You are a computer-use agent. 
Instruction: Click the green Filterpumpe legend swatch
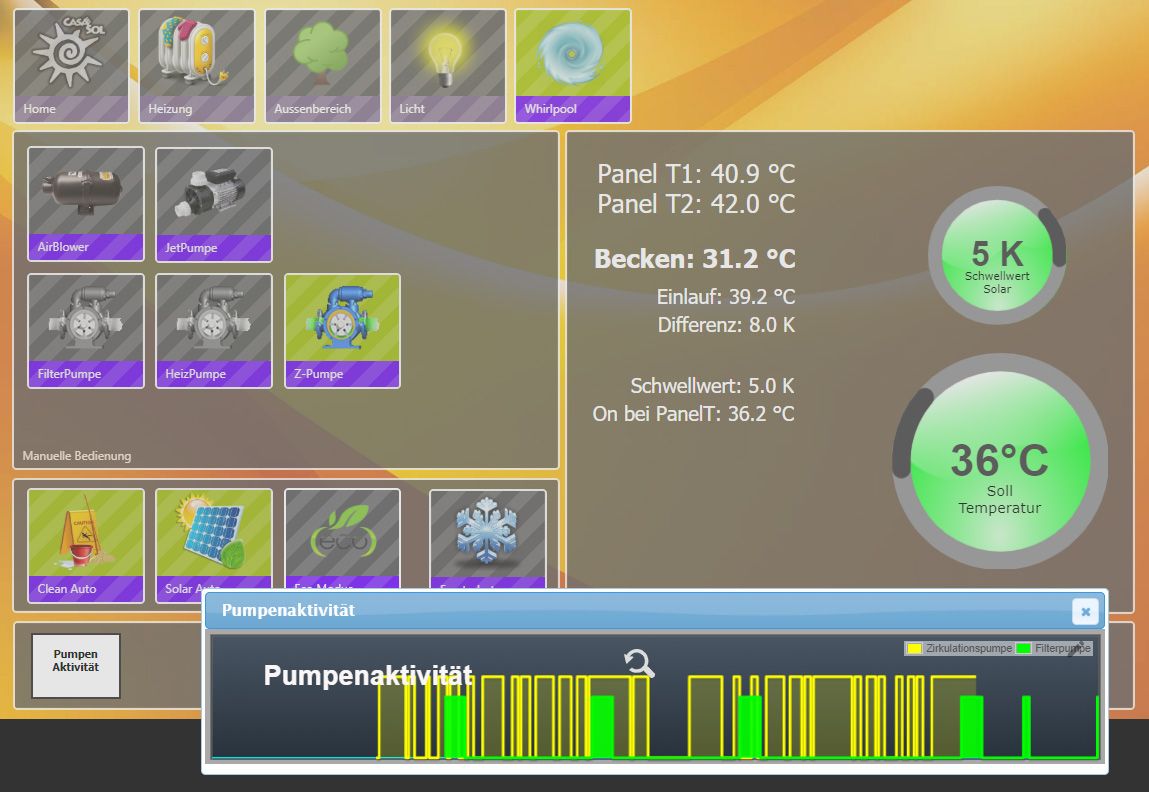(x=1024, y=648)
